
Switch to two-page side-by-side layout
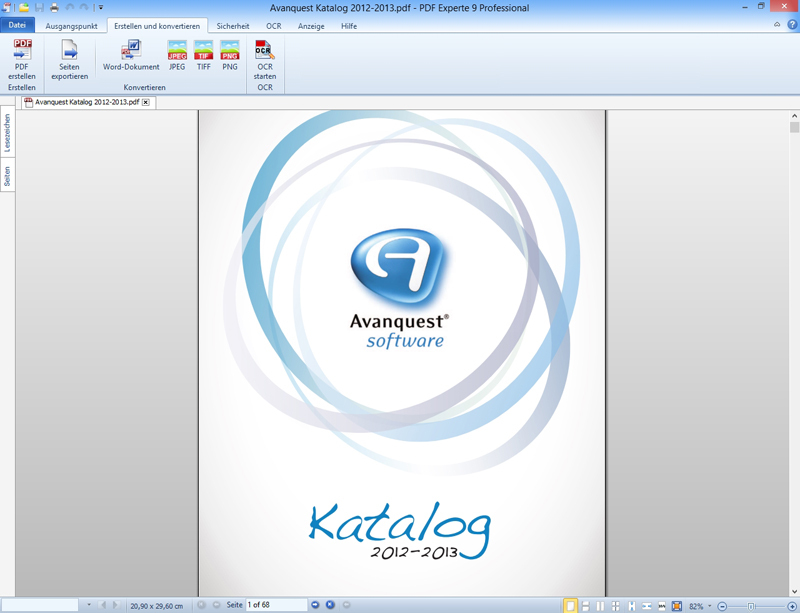tap(601, 606)
